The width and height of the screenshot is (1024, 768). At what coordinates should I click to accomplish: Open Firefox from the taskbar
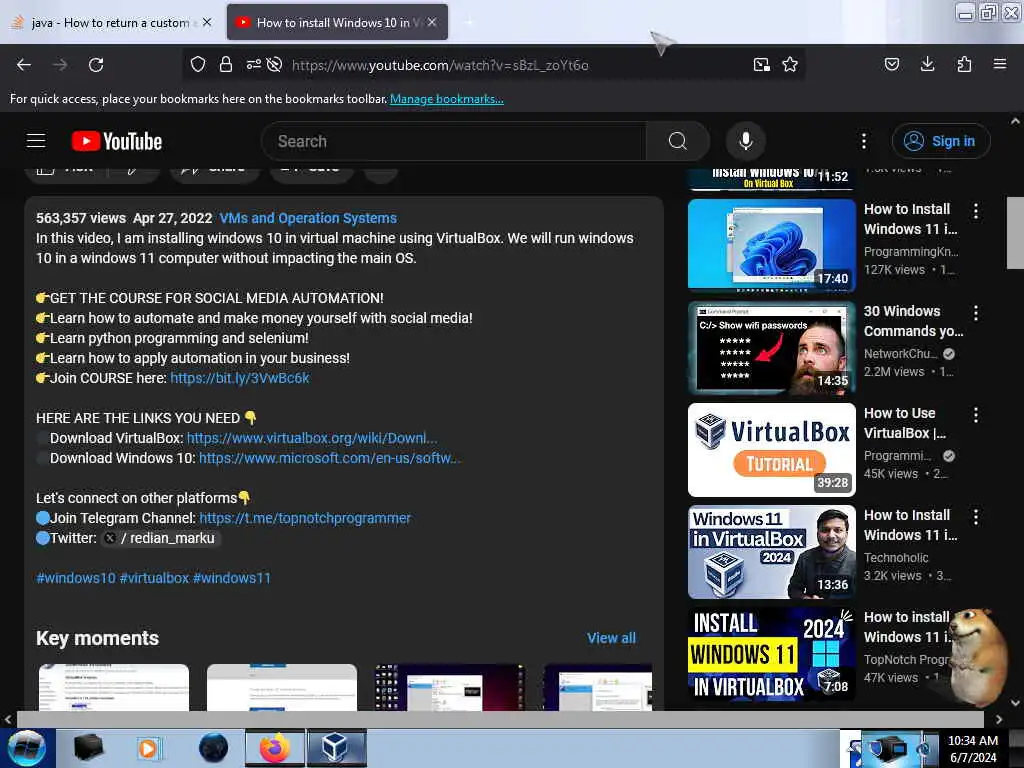coord(275,748)
